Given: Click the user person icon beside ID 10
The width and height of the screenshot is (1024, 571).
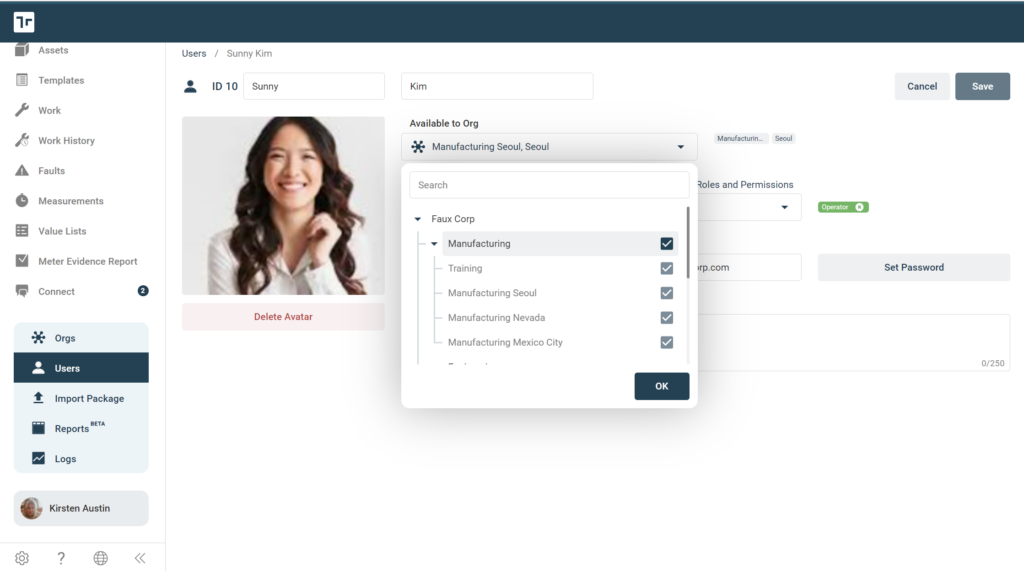Looking at the screenshot, I should 190,86.
